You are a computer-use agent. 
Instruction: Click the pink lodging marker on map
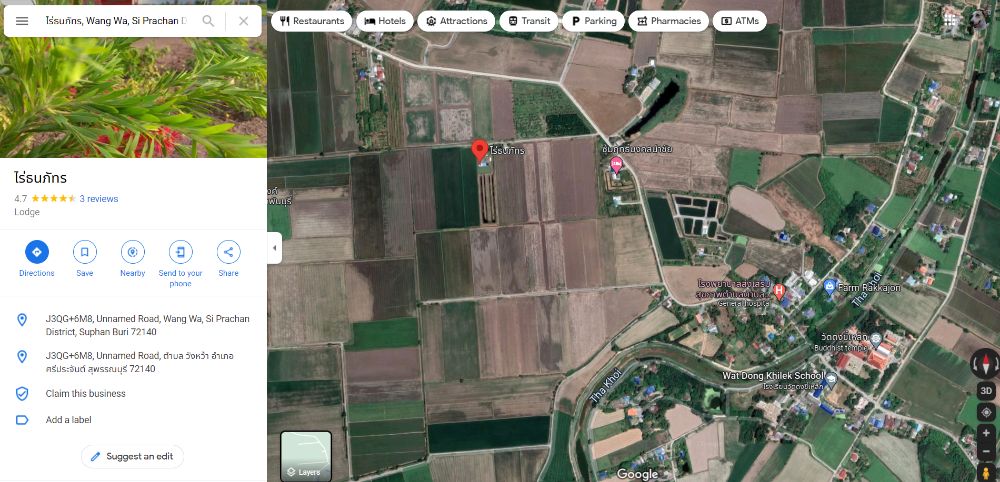pyautogui.click(x=616, y=165)
